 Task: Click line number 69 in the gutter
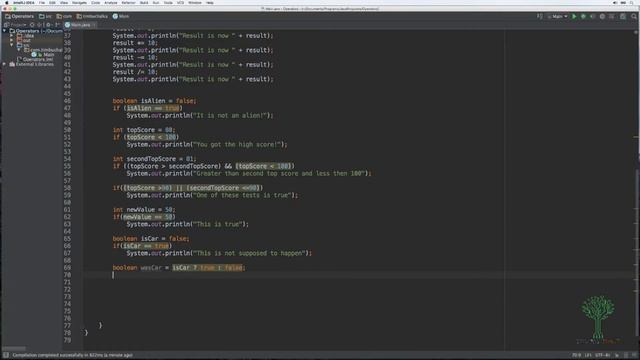pos(67,268)
